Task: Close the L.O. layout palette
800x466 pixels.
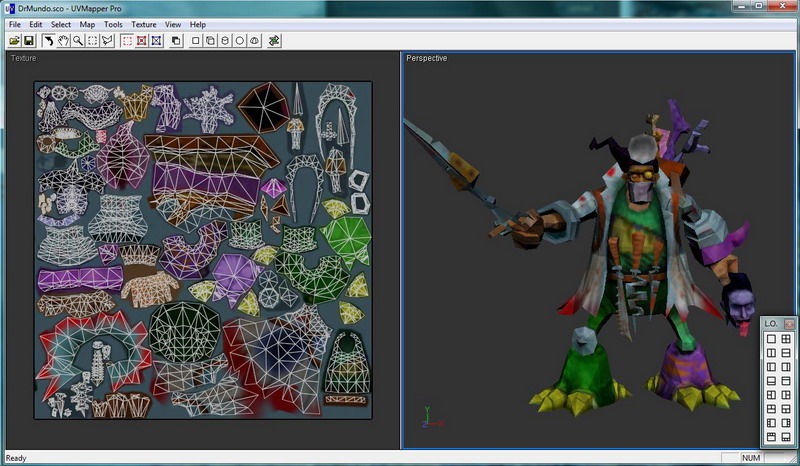Action: coord(789,324)
